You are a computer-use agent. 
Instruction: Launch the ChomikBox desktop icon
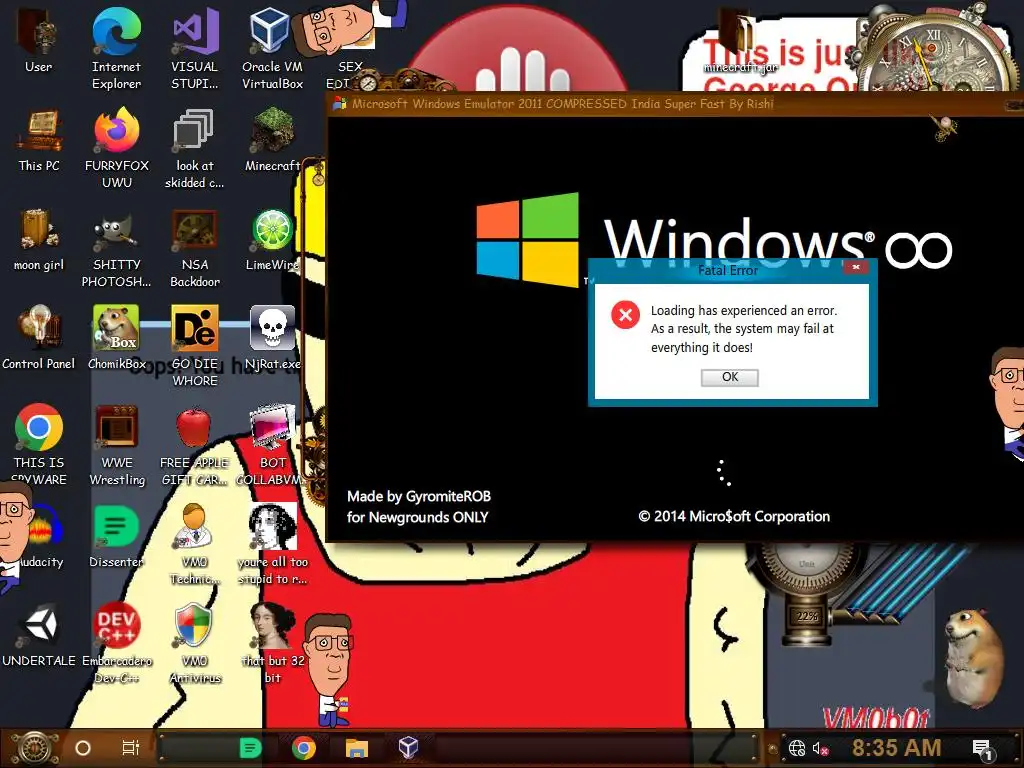point(117,338)
